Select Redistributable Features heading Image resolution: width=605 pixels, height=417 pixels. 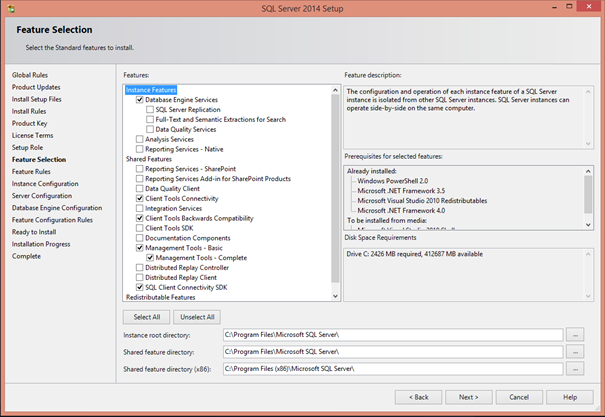[161, 297]
